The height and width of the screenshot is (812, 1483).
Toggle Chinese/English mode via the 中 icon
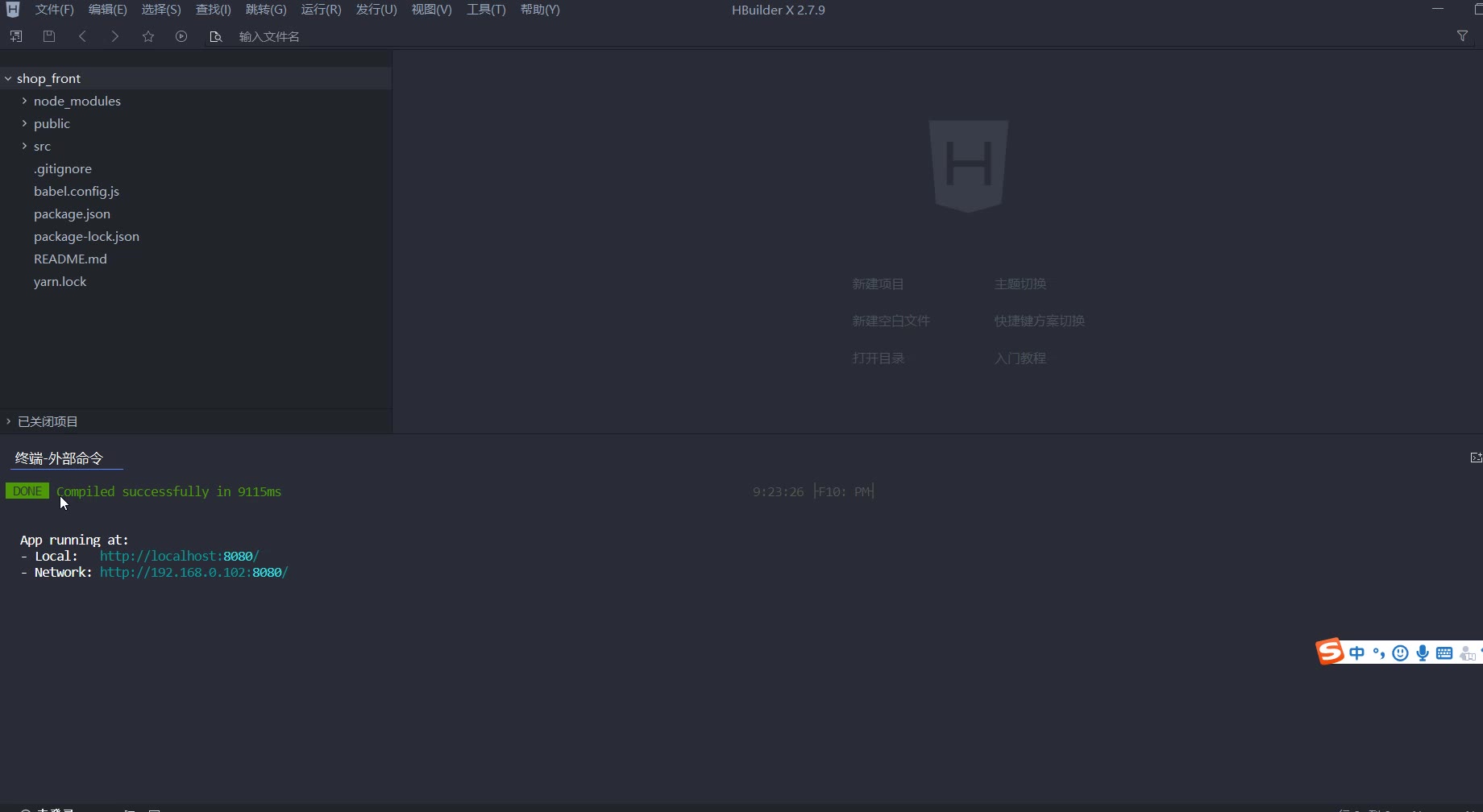coord(1357,653)
